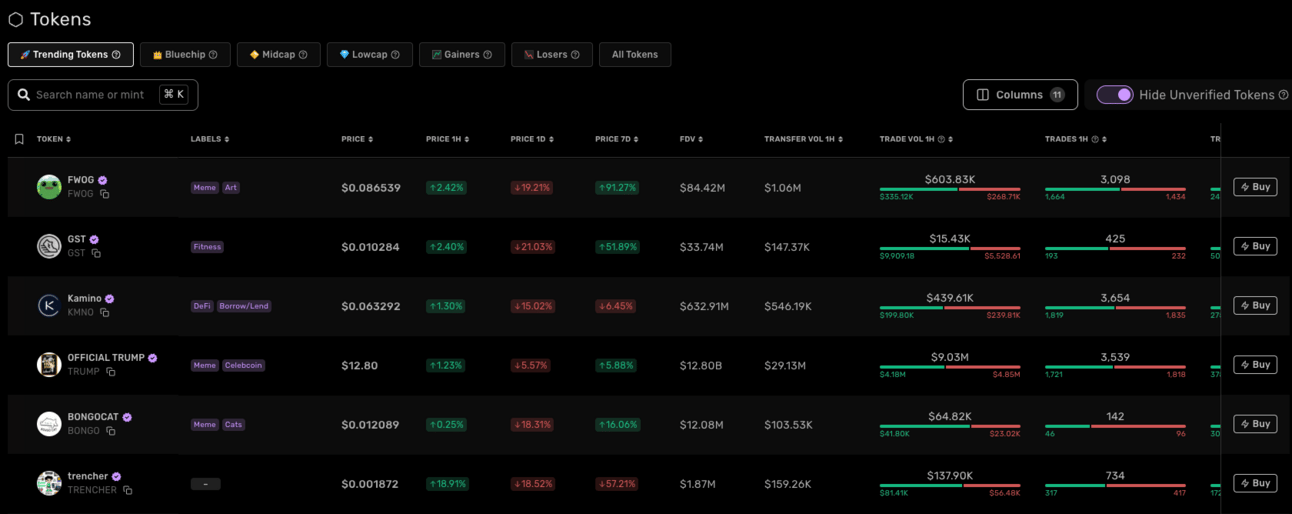Click the $632.91M FDV value

704,306
